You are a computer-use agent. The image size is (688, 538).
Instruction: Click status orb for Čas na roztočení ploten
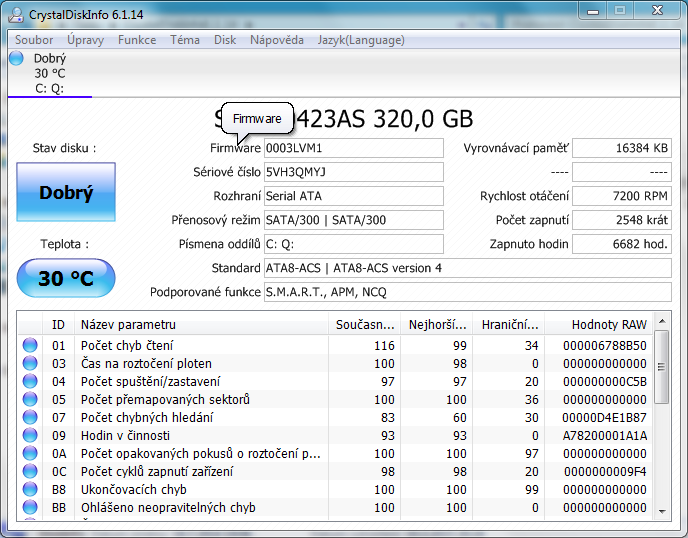tap(30, 364)
